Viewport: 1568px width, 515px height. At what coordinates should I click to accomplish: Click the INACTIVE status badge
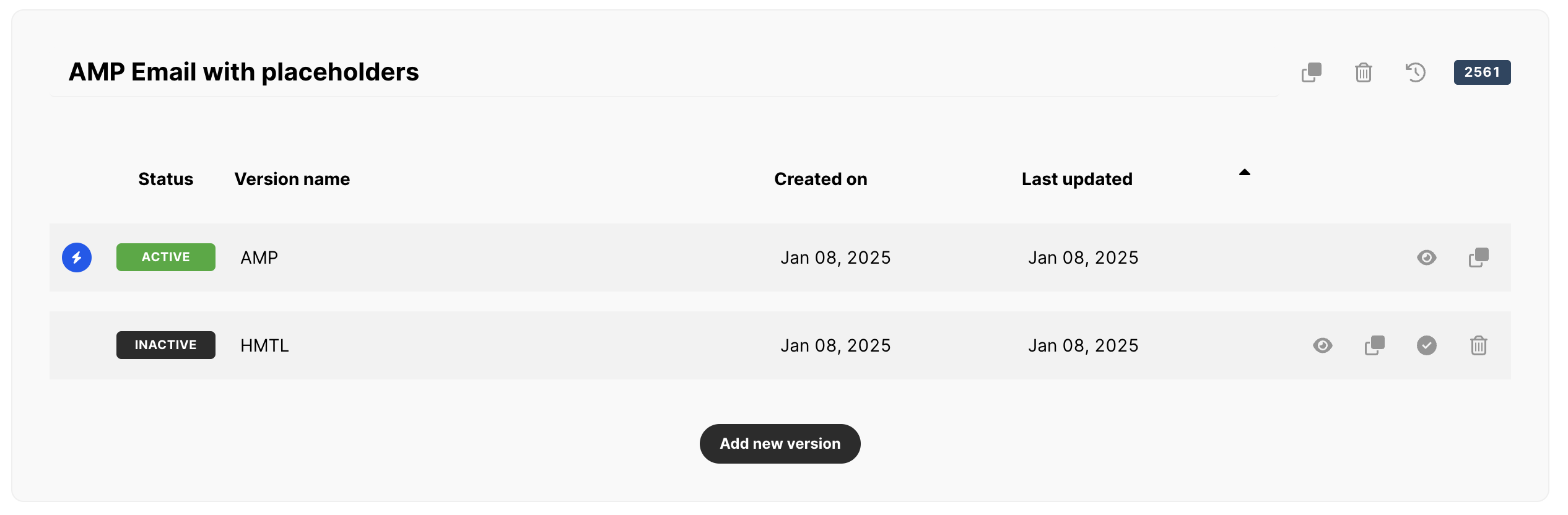pyautogui.click(x=165, y=345)
